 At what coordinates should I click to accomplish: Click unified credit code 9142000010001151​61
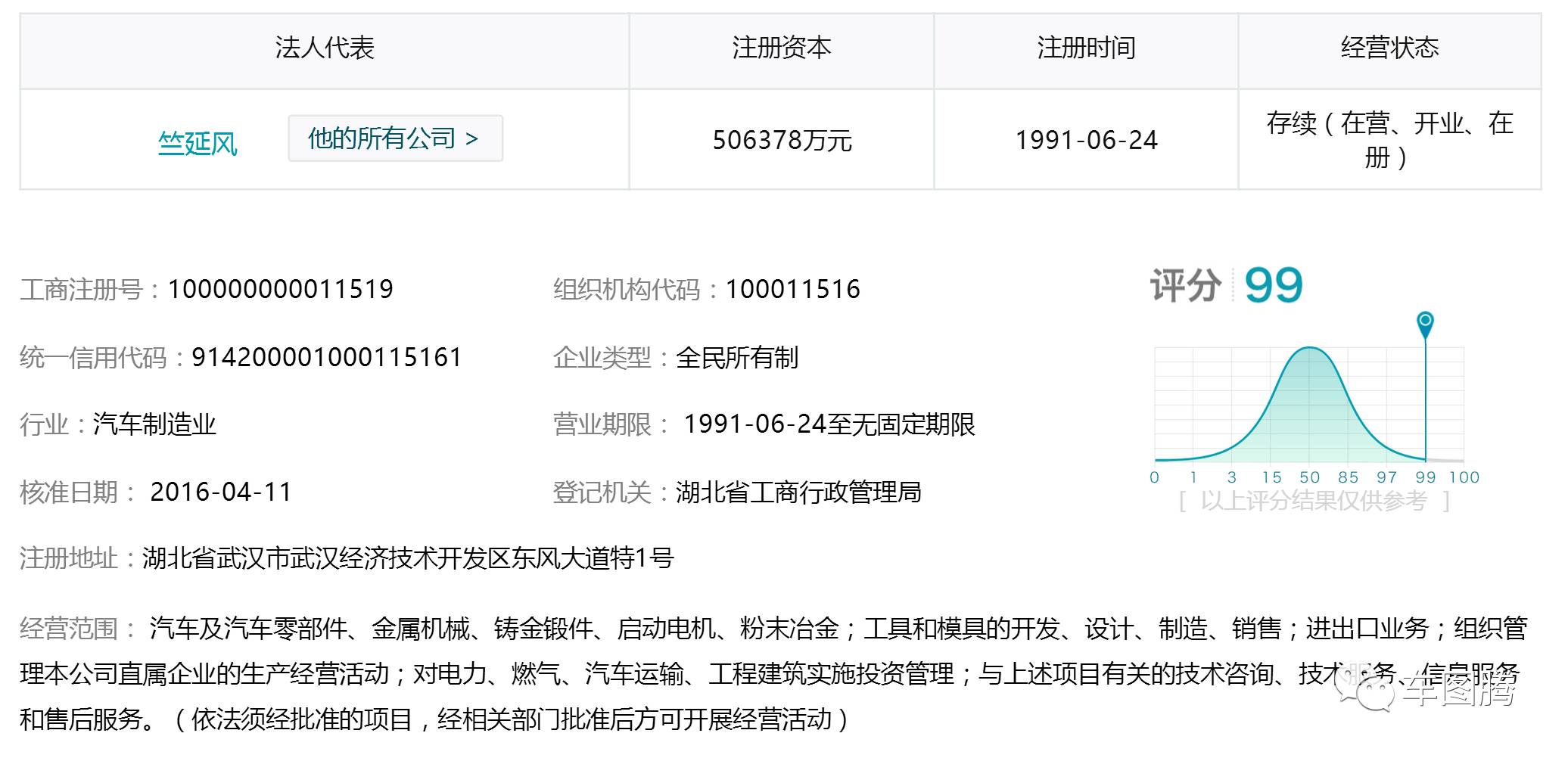coord(326,357)
